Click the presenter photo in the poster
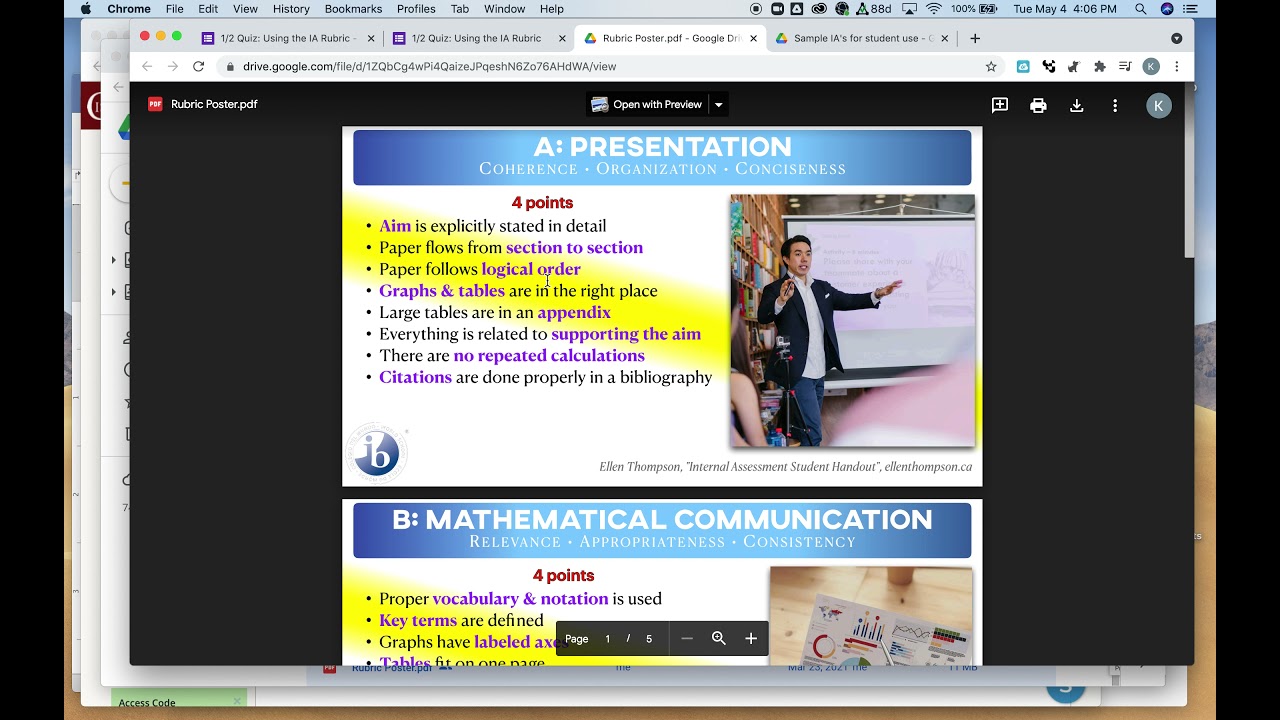This screenshot has width=1280, height=720. point(852,320)
